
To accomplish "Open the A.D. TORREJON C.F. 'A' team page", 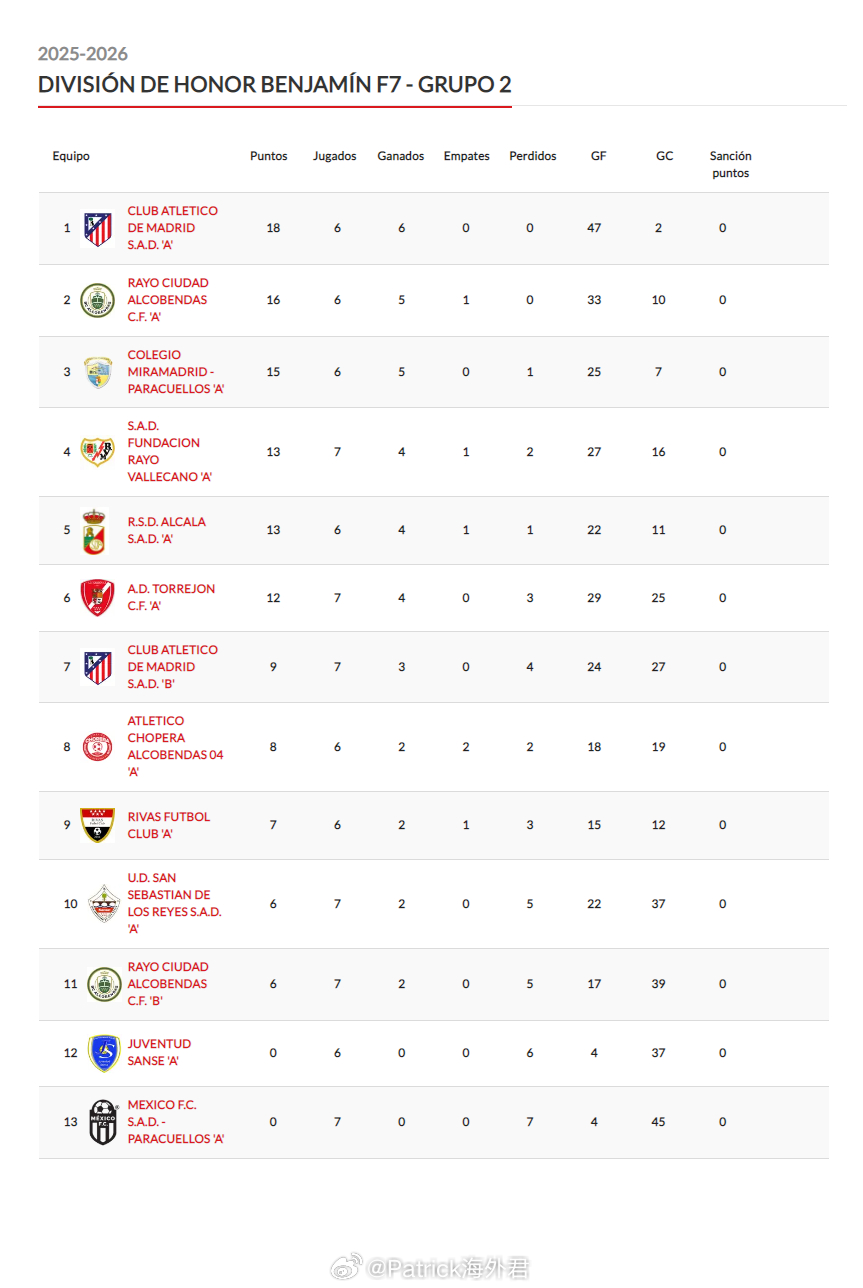I will tap(171, 598).
